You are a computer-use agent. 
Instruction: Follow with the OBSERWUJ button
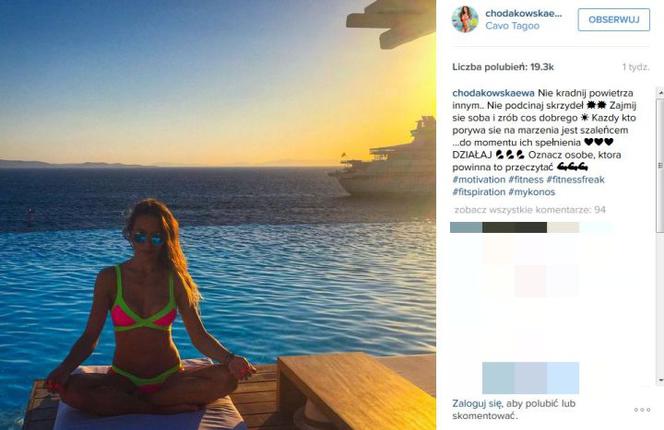[614, 19]
